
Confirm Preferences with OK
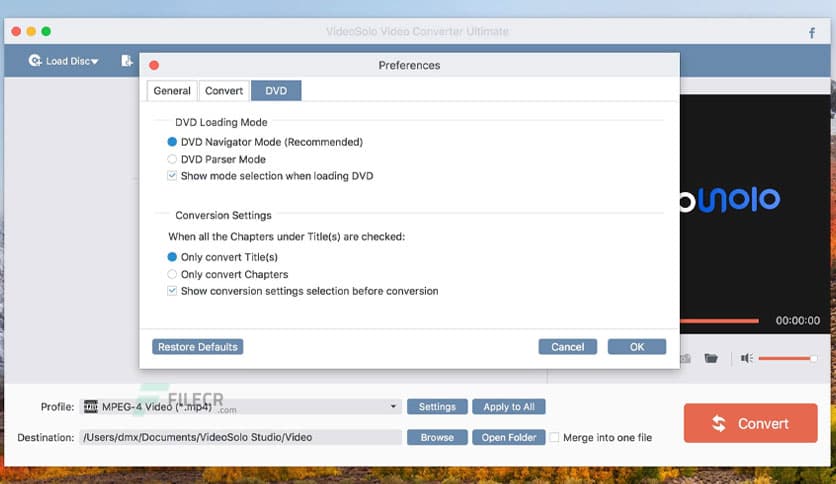(x=637, y=346)
